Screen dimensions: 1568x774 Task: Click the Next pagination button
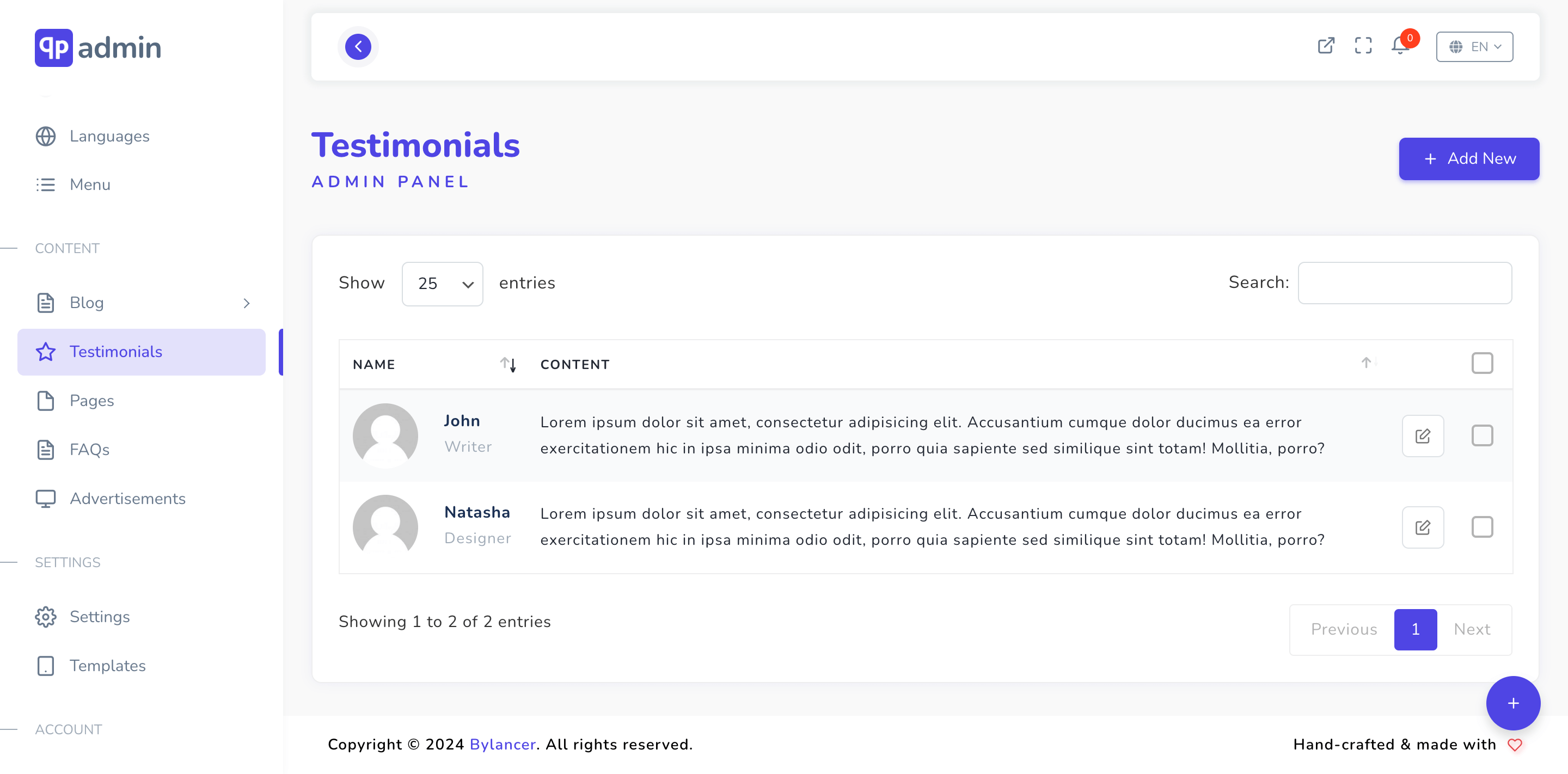(x=1471, y=629)
